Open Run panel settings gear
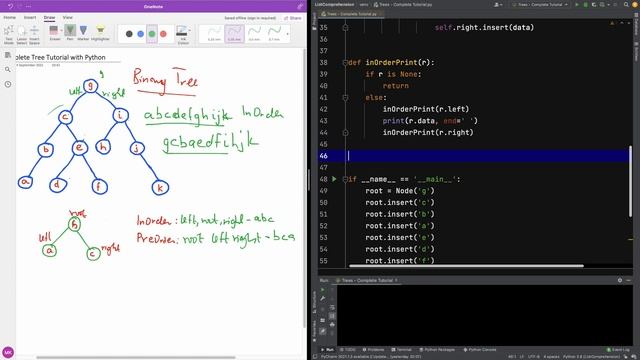The width and height of the screenshot is (640, 360). point(620,280)
